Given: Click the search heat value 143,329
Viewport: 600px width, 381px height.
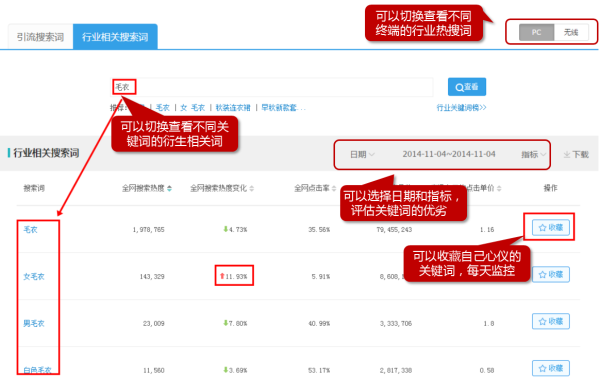Looking at the screenshot, I should pos(152,277).
